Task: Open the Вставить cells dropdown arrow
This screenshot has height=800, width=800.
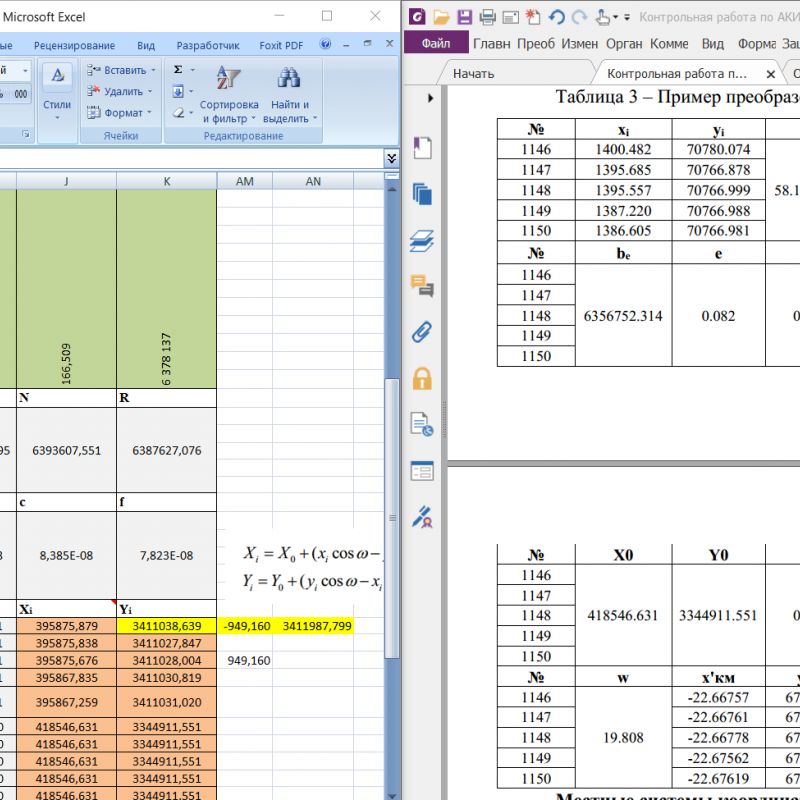Action: 153,70
